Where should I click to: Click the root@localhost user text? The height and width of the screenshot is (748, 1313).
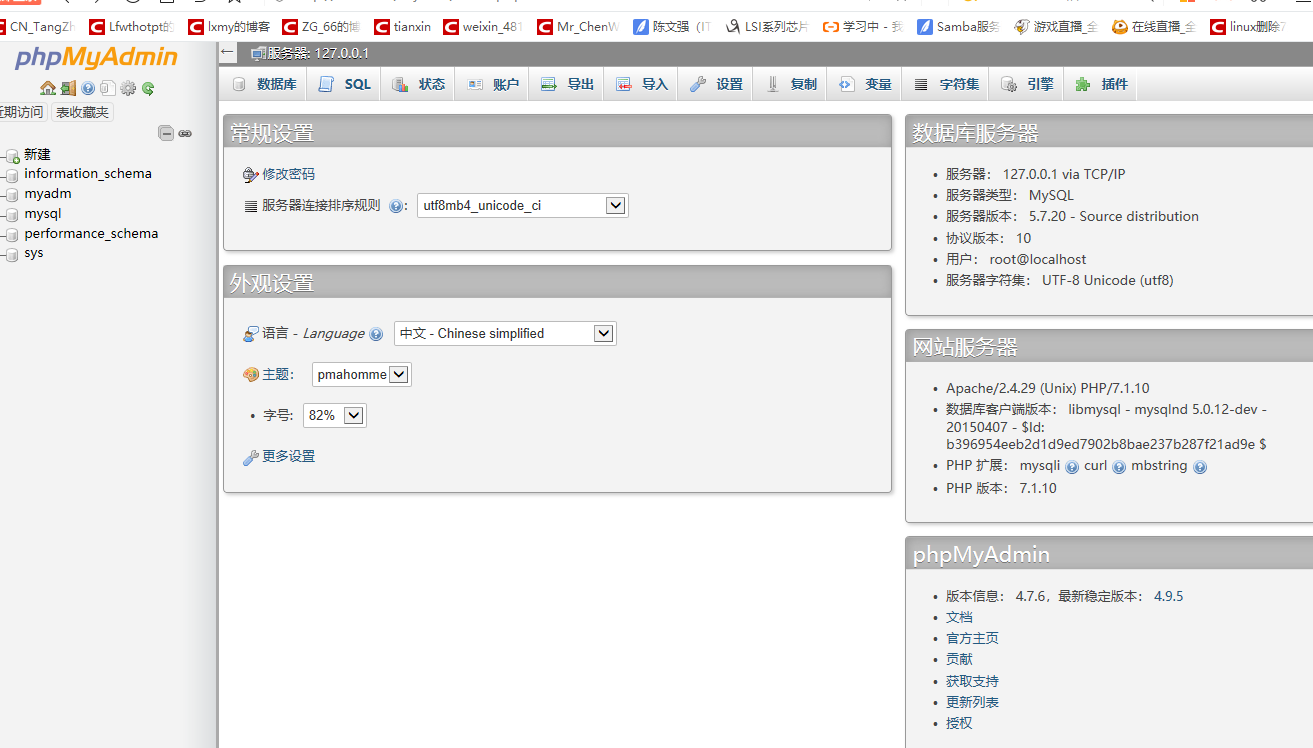coord(1038,259)
